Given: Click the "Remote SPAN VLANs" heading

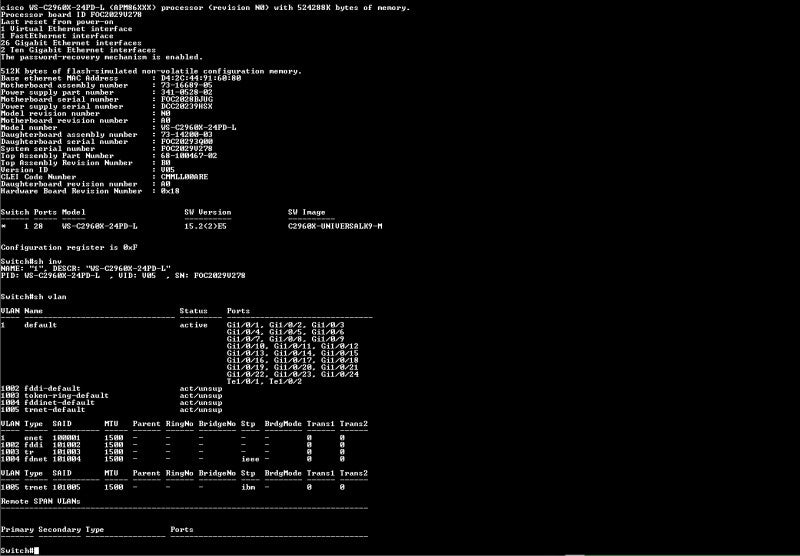Looking at the screenshot, I should coord(40,501).
